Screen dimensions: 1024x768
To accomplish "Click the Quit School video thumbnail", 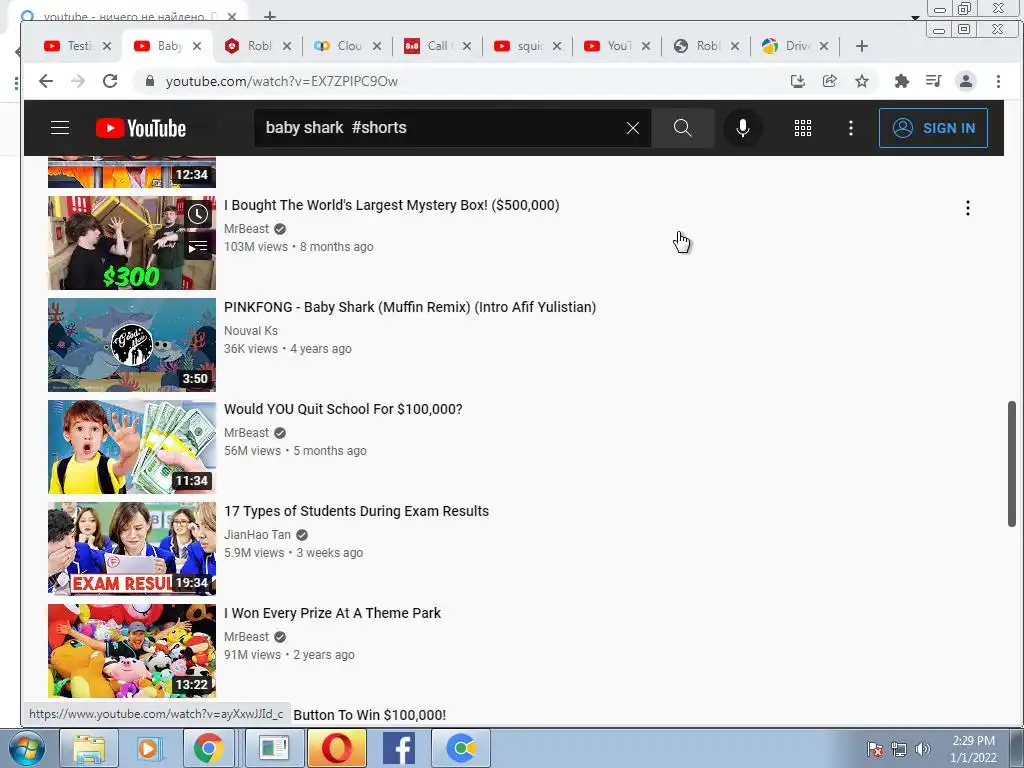I will click(x=132, y=447).
